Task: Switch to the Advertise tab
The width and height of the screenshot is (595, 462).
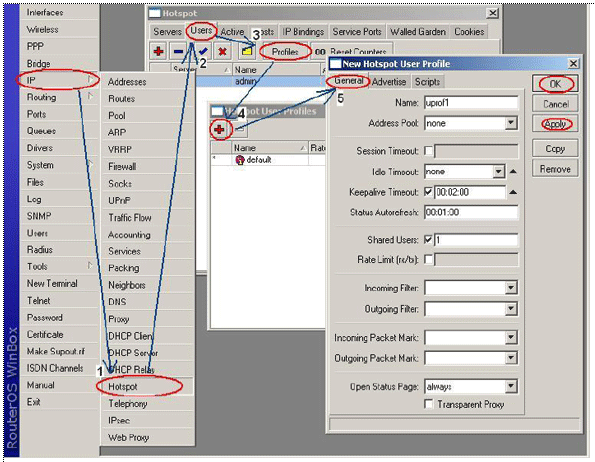Action: click(x=389, y=82)
